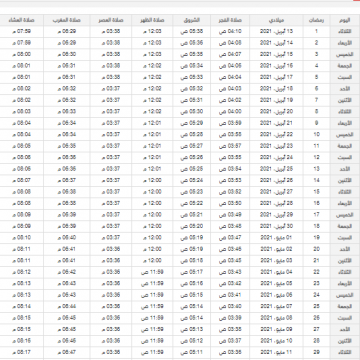
Task: Click the Fajr time 04:10 cell
Action: (x=230, y=32)
